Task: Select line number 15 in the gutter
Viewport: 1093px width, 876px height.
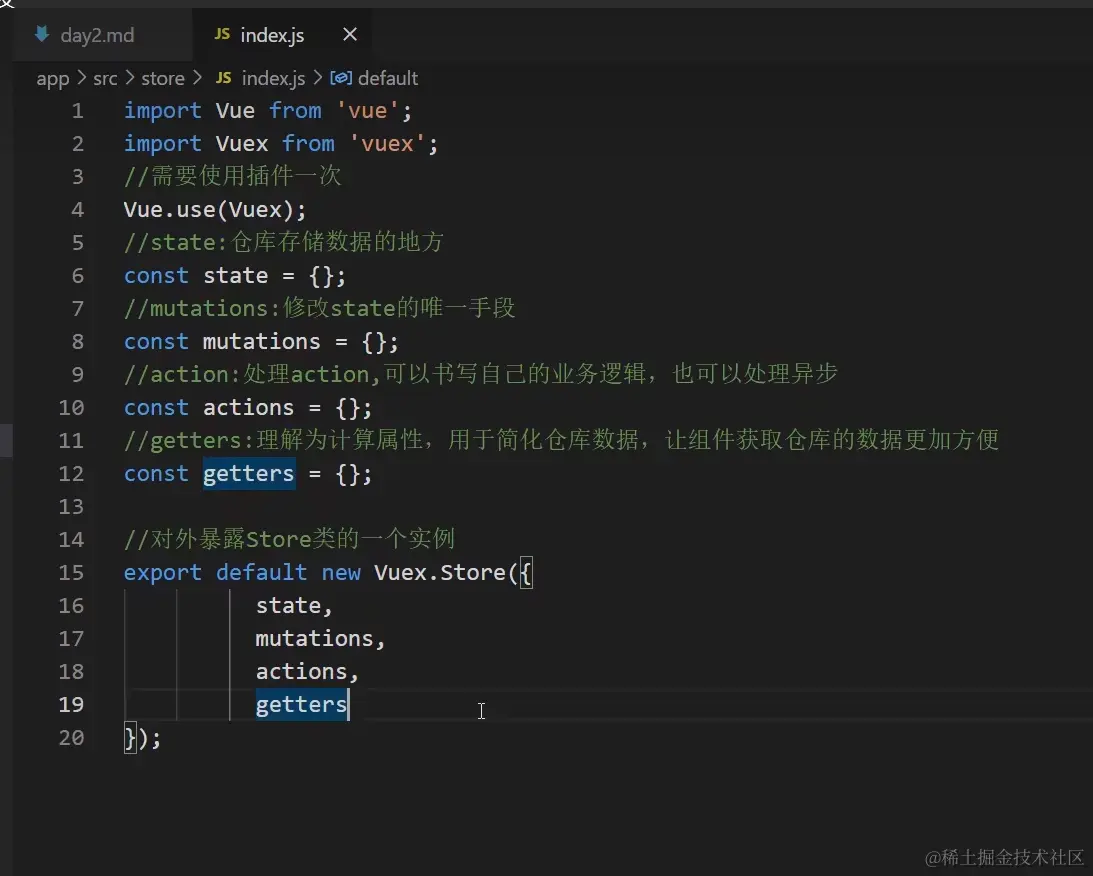Action: click(71, 573)
